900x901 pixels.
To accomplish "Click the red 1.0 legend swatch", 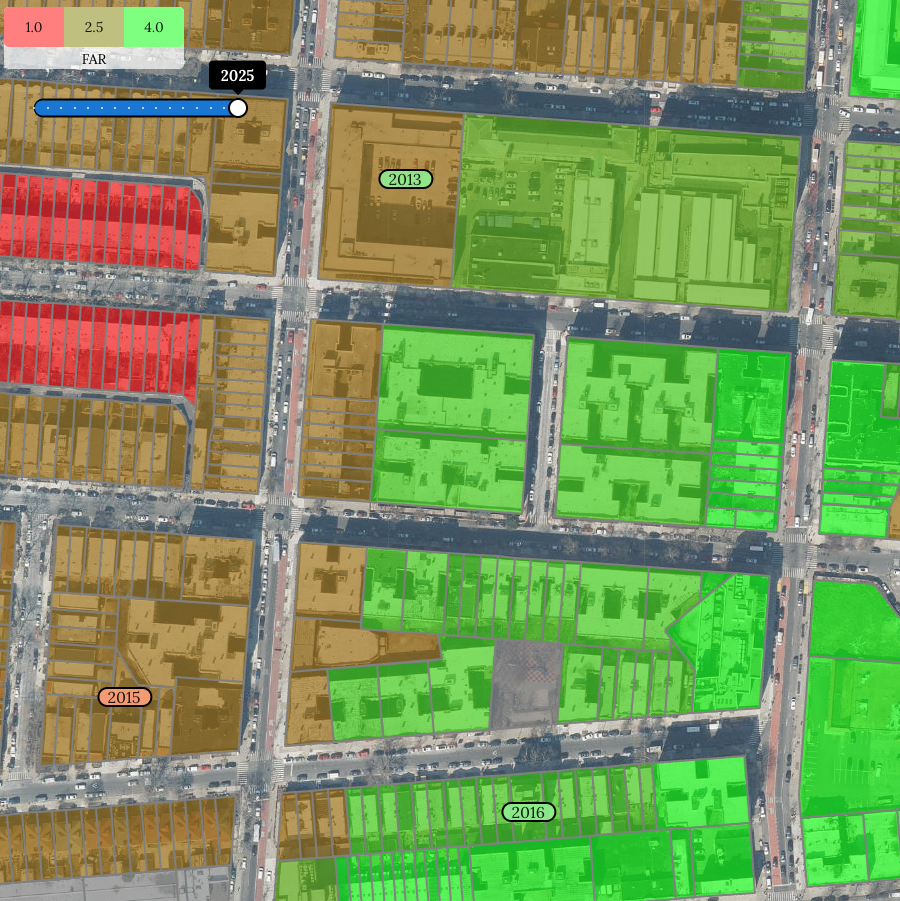I will click(x=33, y=27).
